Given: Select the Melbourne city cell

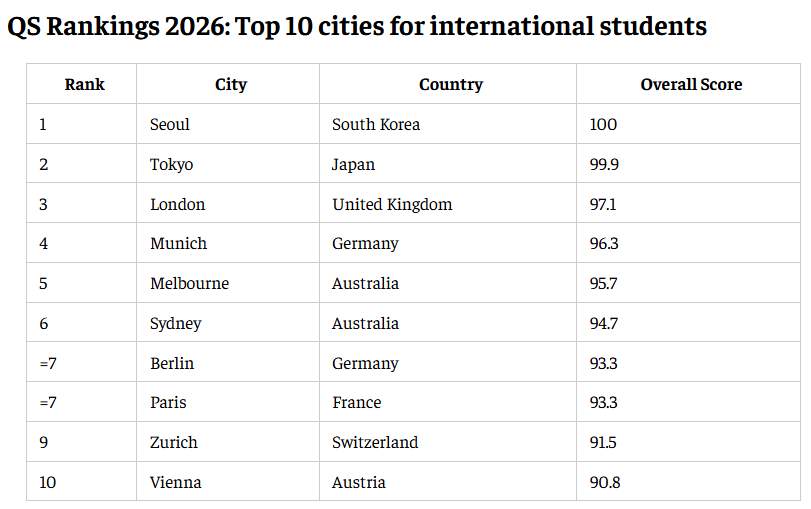Looking at the screenshot, I should pyautogui.click(x=228, y=283).
